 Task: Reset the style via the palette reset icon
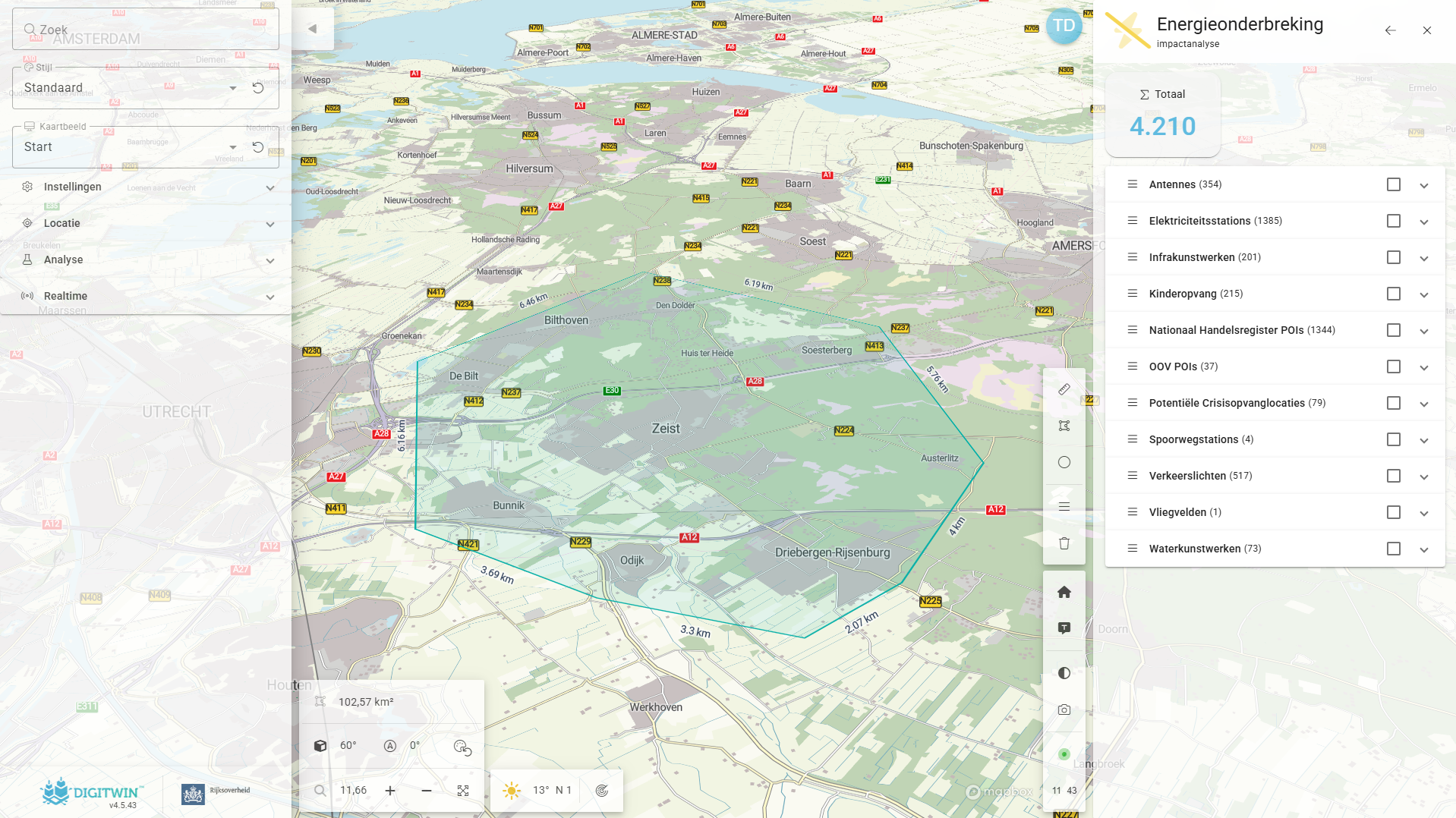coord(258,88)
